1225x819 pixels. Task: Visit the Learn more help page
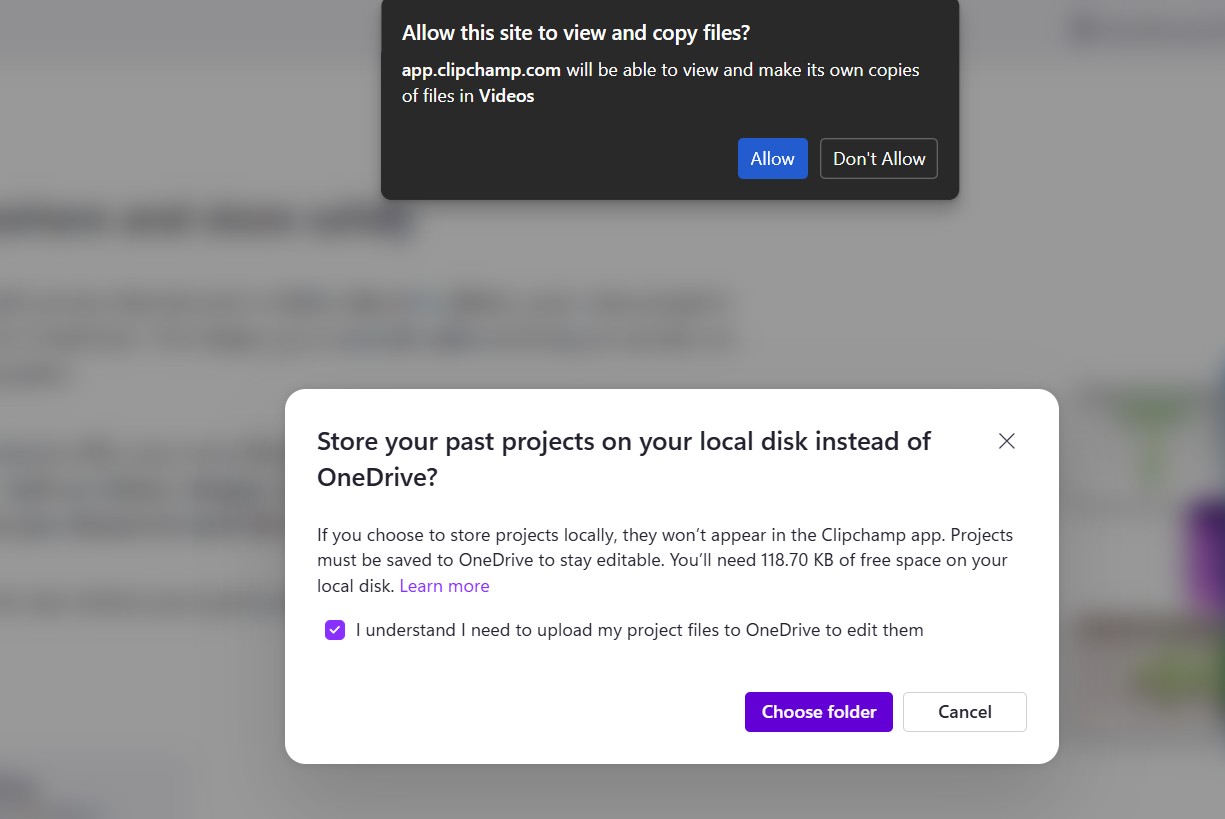[444, 585]
